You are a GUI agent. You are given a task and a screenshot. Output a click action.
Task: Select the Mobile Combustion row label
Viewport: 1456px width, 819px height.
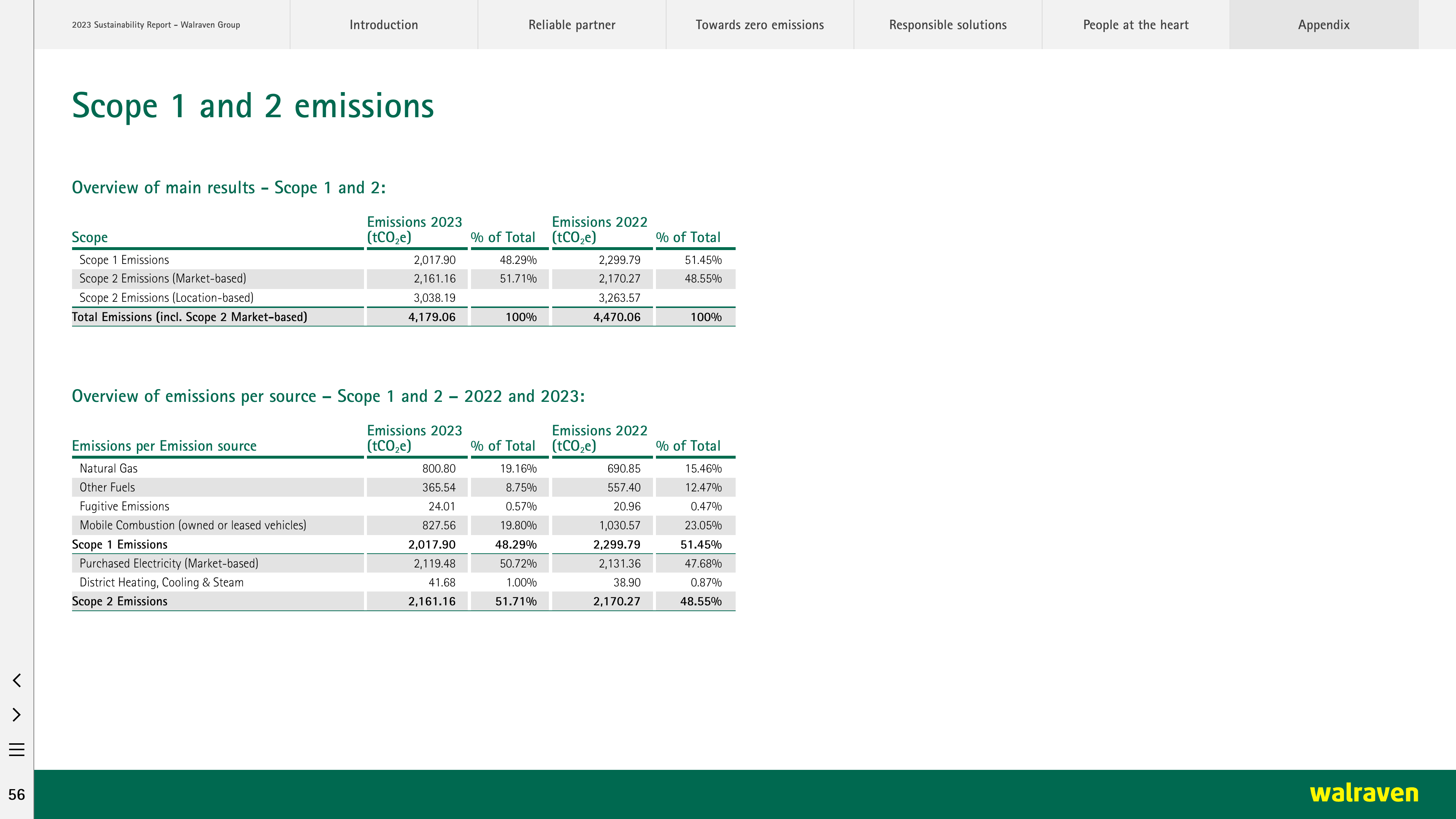(x=193, y=525)
